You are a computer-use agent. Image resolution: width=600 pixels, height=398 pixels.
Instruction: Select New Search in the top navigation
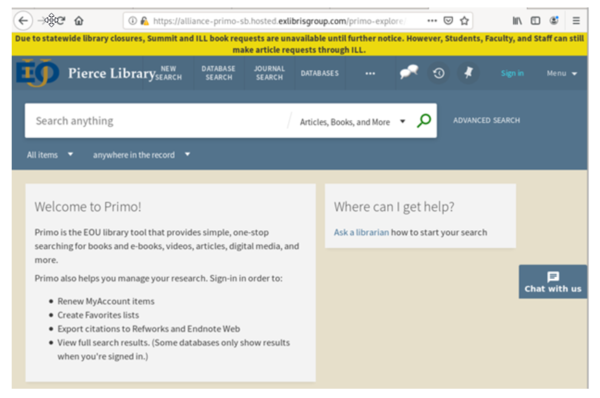point(168,73)
